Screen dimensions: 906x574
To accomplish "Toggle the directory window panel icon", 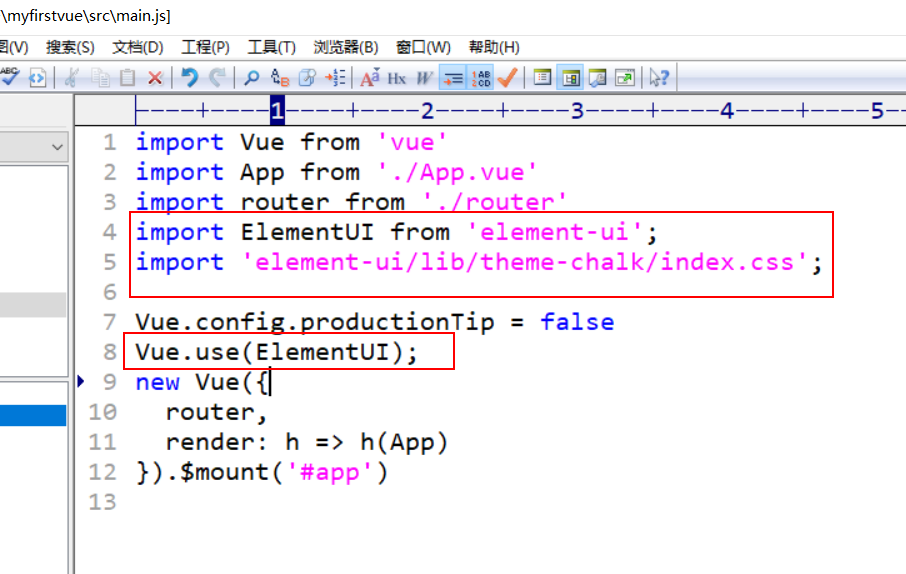I will [x=570, y=77].
